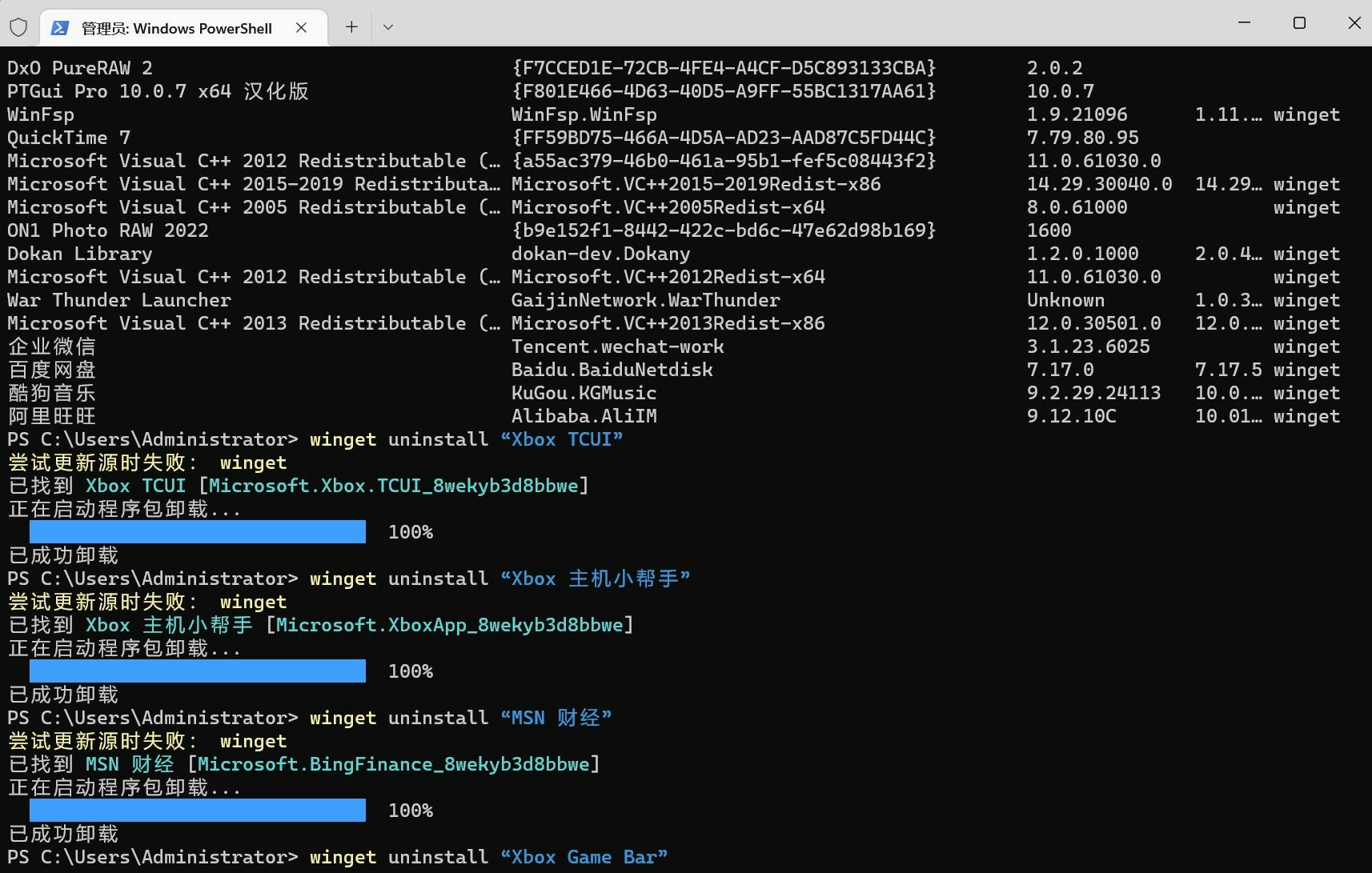Screen dimensions: 1372x873
Task: Click 酷狗音乐 app name
Action: pyautogui.click(x=52, y=393)
